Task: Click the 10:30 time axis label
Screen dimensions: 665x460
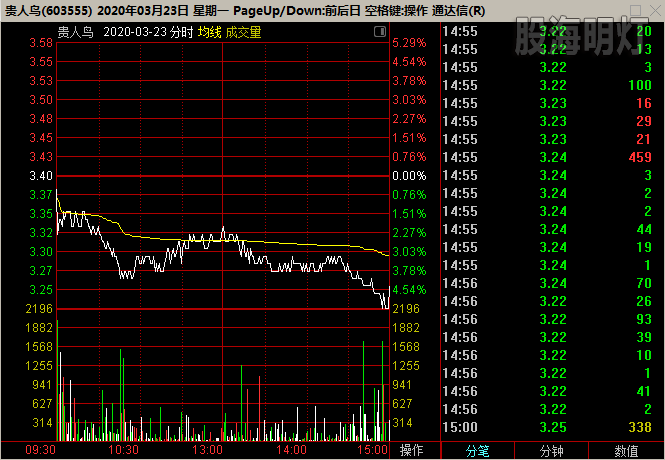Action: pos(123,450)
